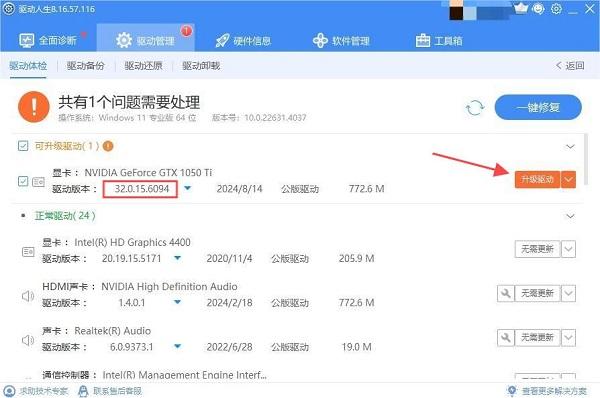Click the speaker icon for NVIDIA HDMI audio
600x398 pixels.
(28, 296)
